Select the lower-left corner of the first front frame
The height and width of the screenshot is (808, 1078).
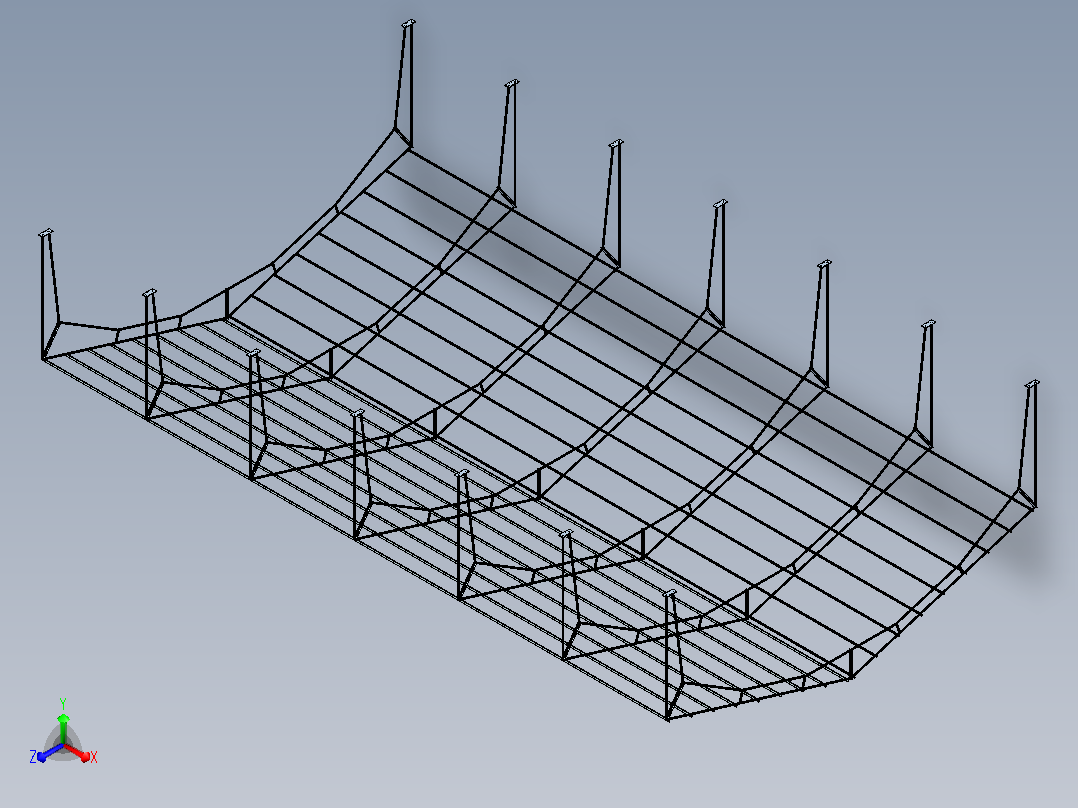click(x=43, y=358)
